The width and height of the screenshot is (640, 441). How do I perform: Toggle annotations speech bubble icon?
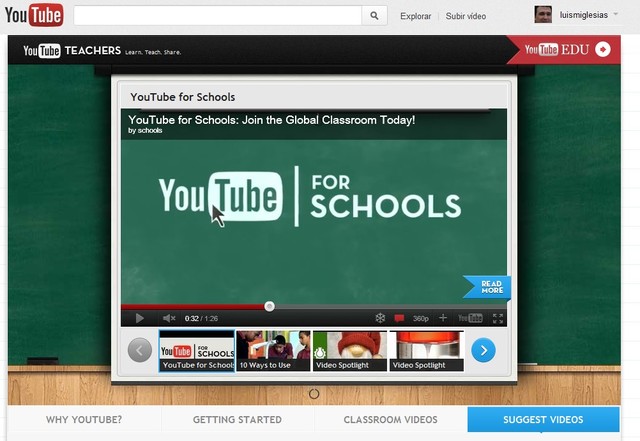pos(399,318)
